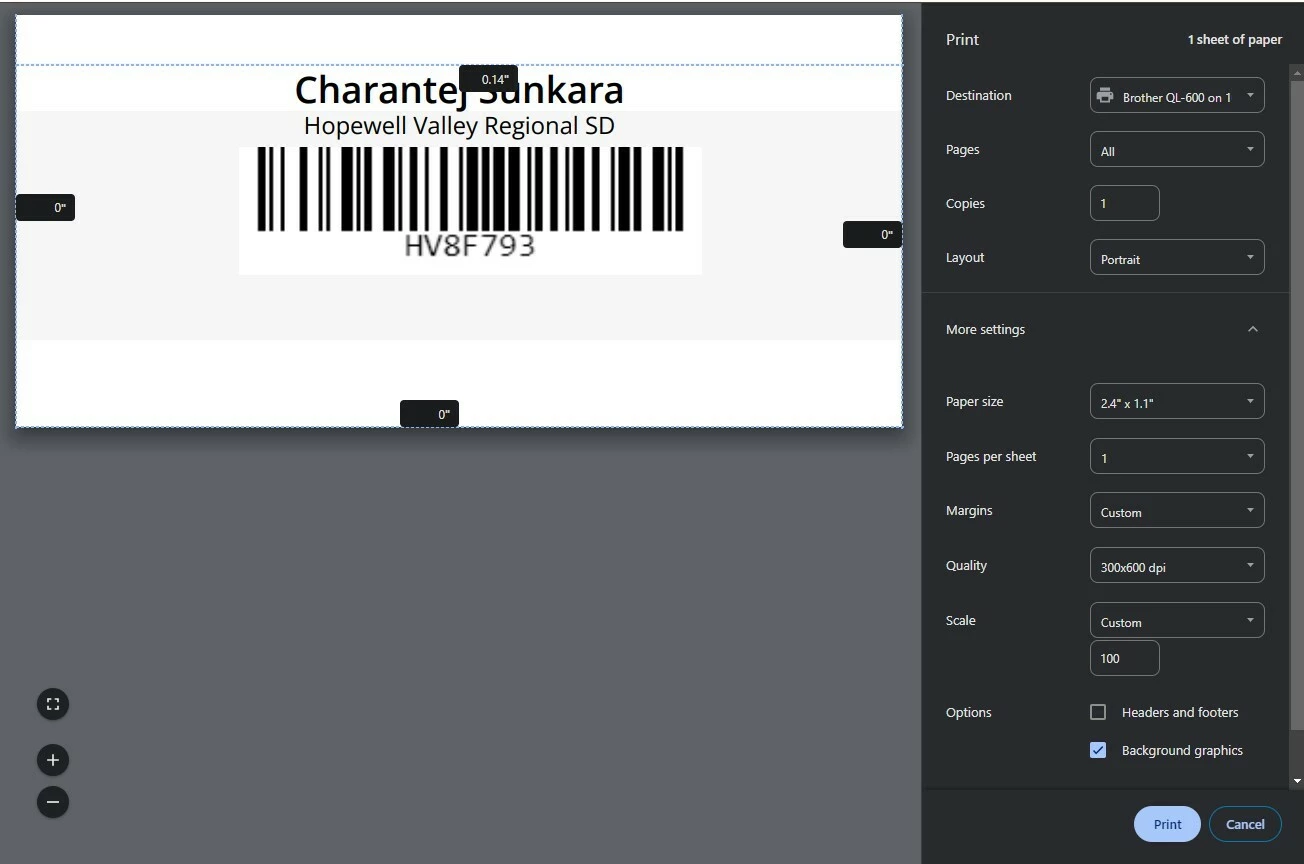Image resolution: width=1304 pixels, height=864 pixels.
Task: Click the 'Hopewell Valley Regional SD' text
Action: [x=459, y=126]
